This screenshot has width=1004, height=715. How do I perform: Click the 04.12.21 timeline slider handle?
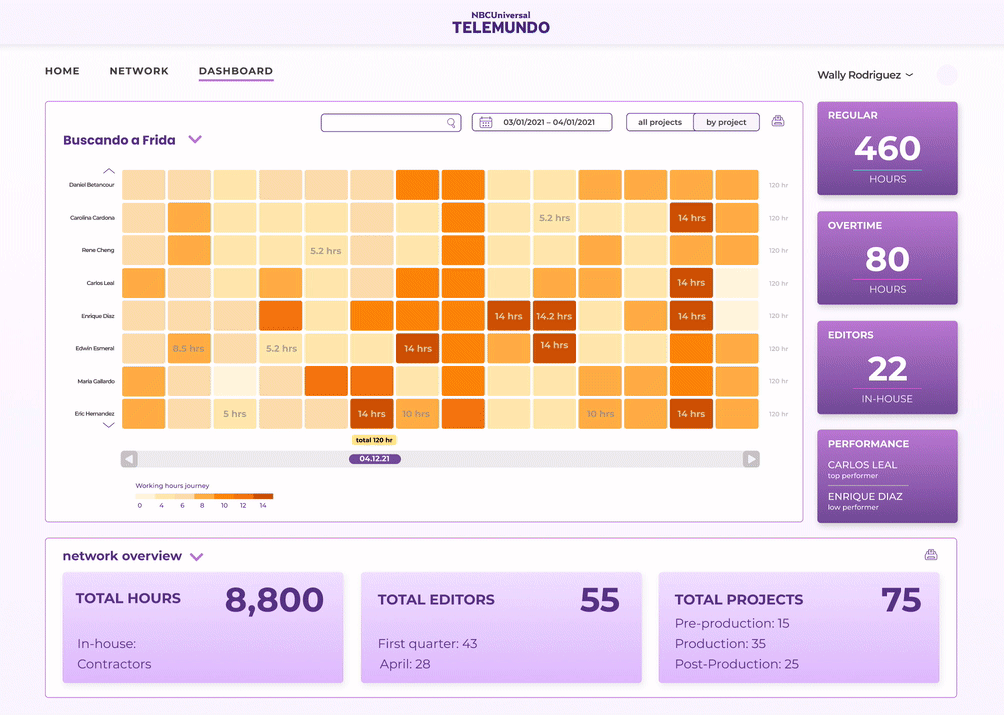[375, 459]
